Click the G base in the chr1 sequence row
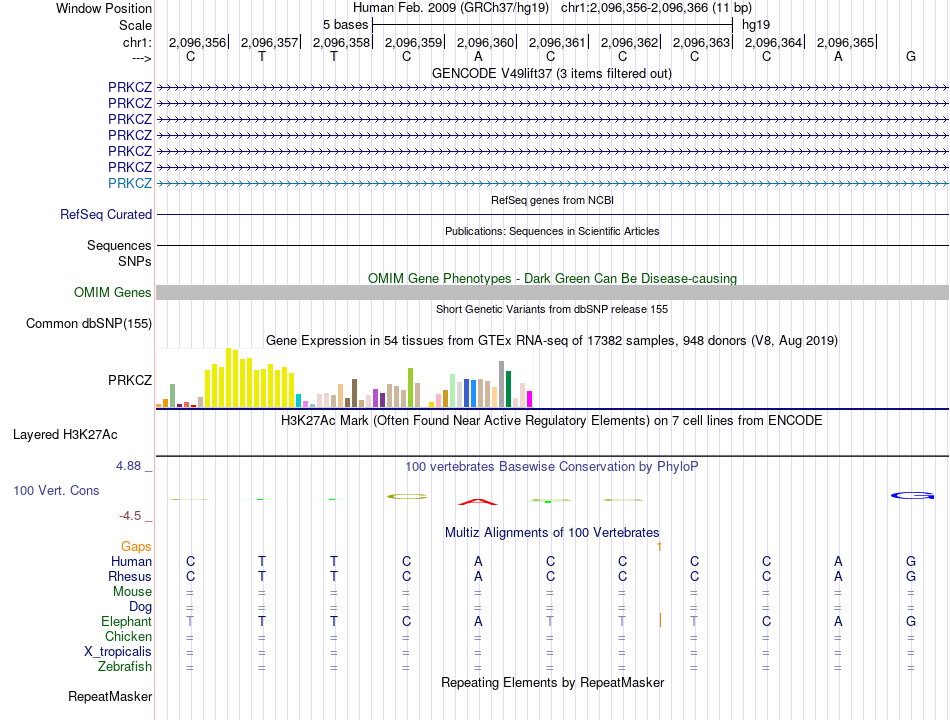The width and height of the screenshot is (950, 720). pyautogui.click(x=911, y=56)
